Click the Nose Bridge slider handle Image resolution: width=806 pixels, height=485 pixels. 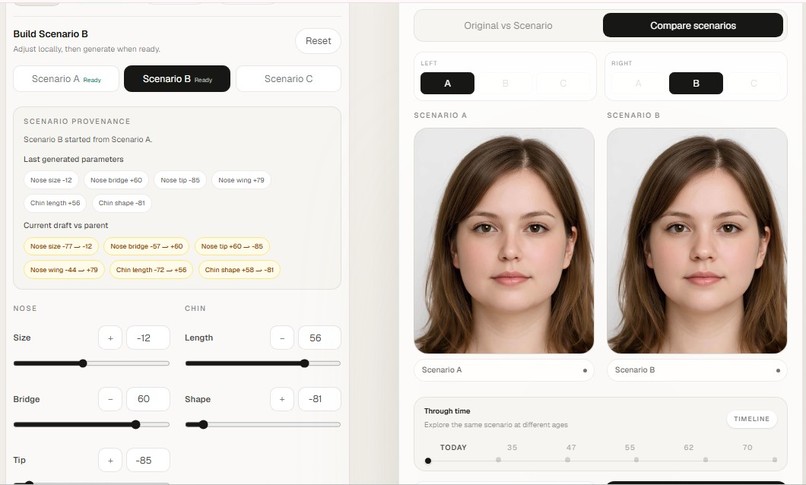(136, 424)
